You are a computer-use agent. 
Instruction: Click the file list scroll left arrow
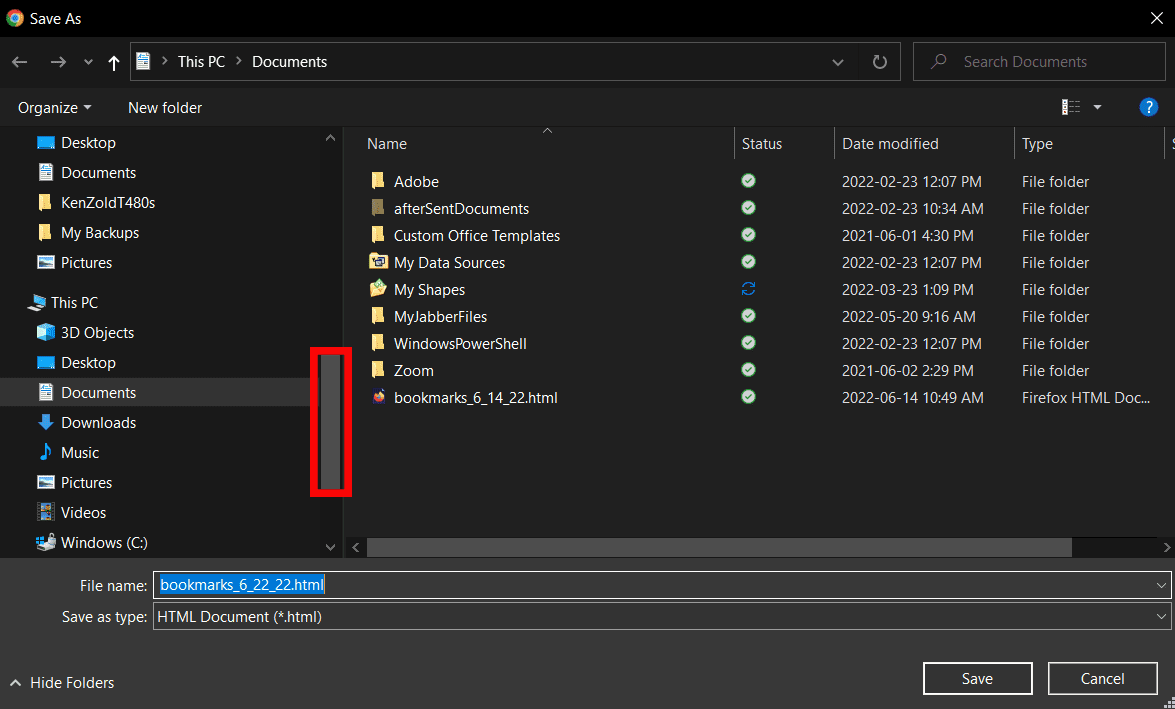(x=356, y=548)
